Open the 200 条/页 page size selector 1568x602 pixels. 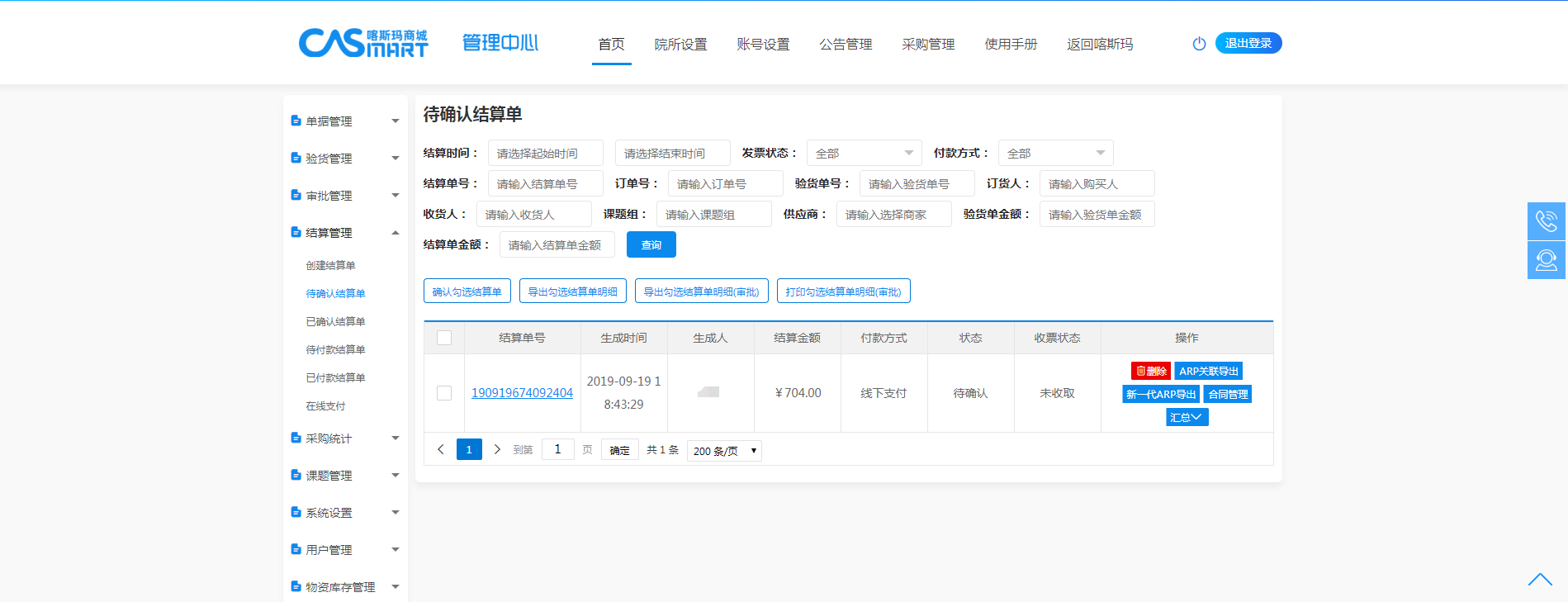click(724, 451)
